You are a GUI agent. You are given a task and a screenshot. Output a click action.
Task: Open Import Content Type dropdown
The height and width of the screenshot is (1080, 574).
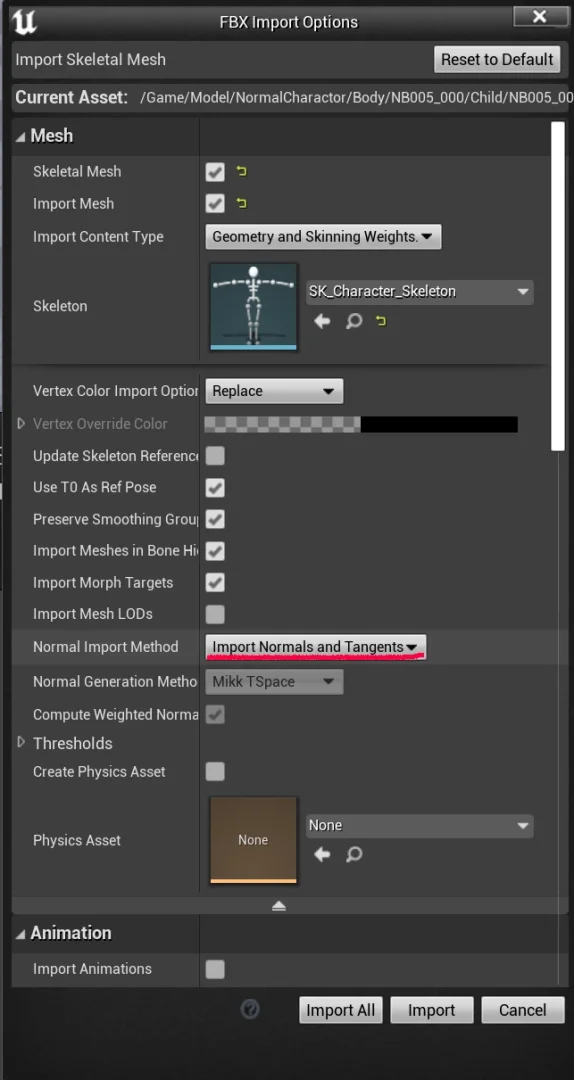click(322, 236)
